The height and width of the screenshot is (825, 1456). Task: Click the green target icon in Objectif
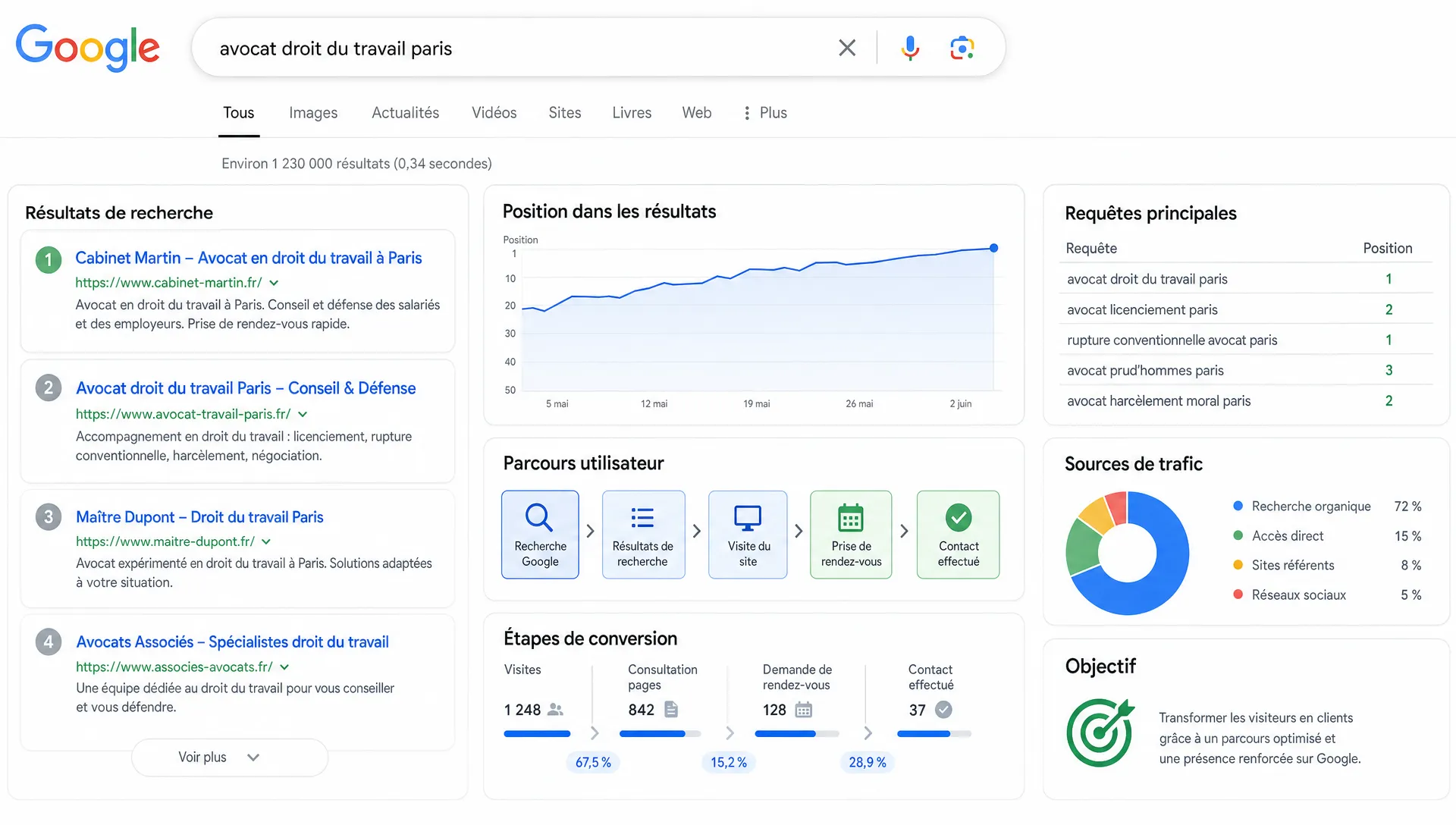point(1100,732)
